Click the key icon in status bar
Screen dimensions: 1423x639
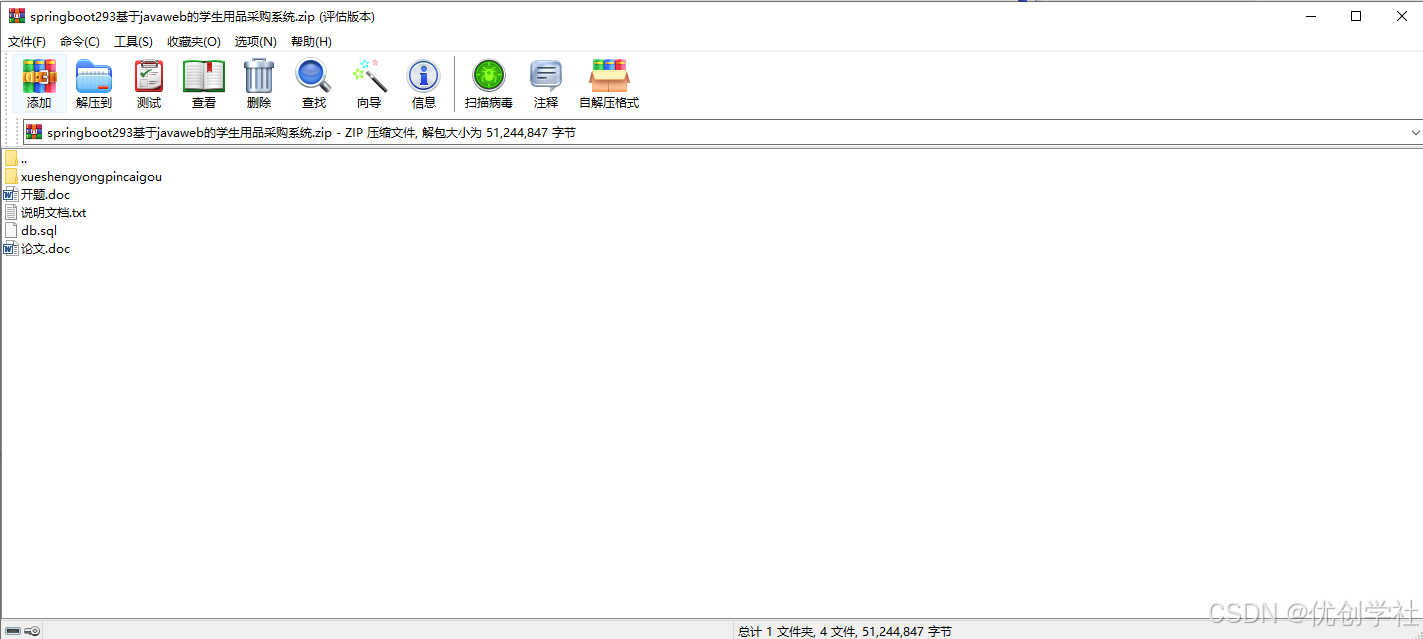point(32,631)
